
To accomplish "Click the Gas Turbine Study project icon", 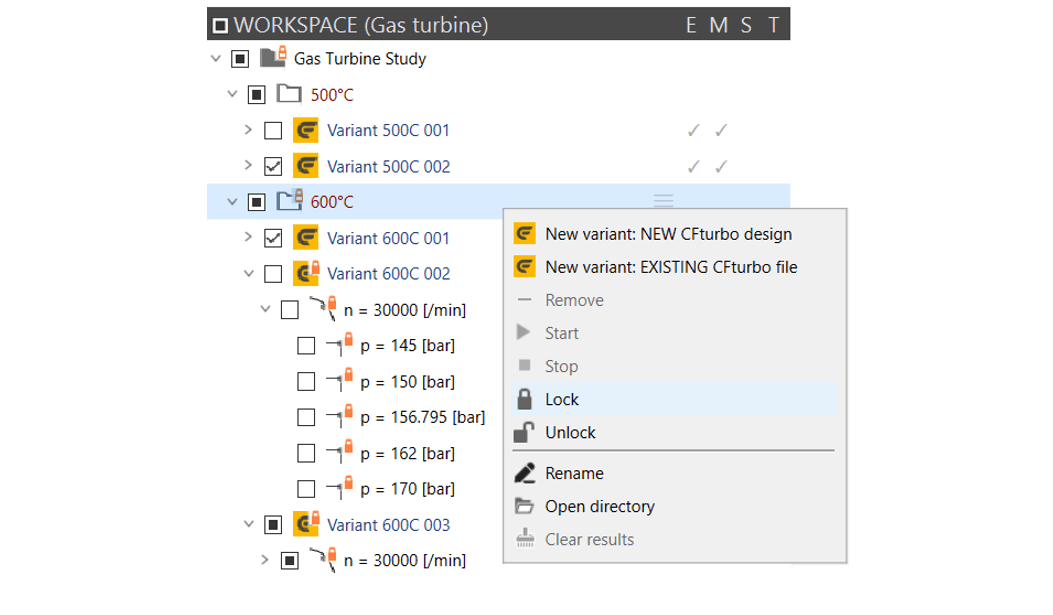I will 273,57.
